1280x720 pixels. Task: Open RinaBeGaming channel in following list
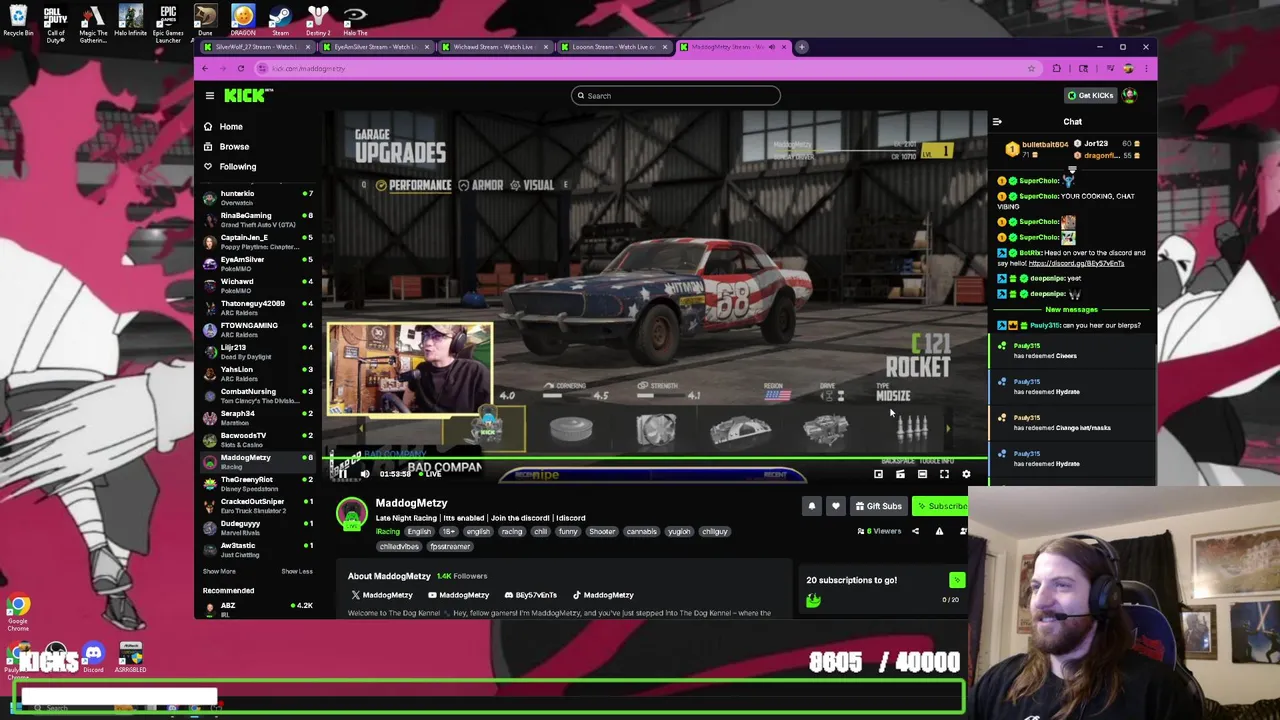click(258, 220)
